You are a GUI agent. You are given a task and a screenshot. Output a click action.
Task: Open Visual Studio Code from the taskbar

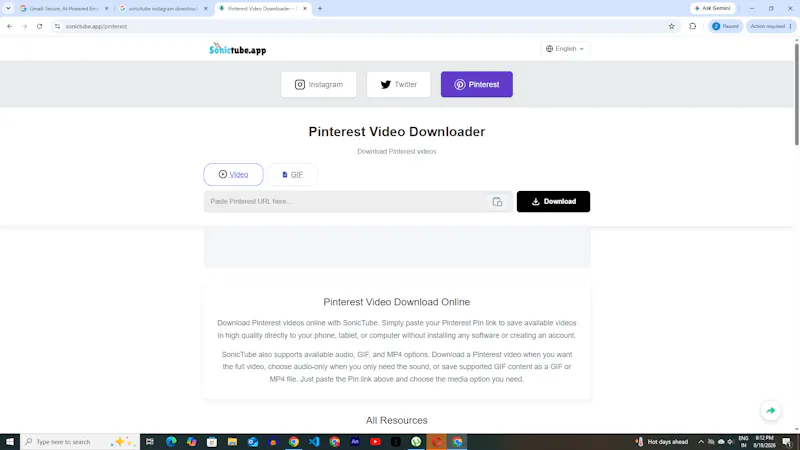[x=314, y=442]
